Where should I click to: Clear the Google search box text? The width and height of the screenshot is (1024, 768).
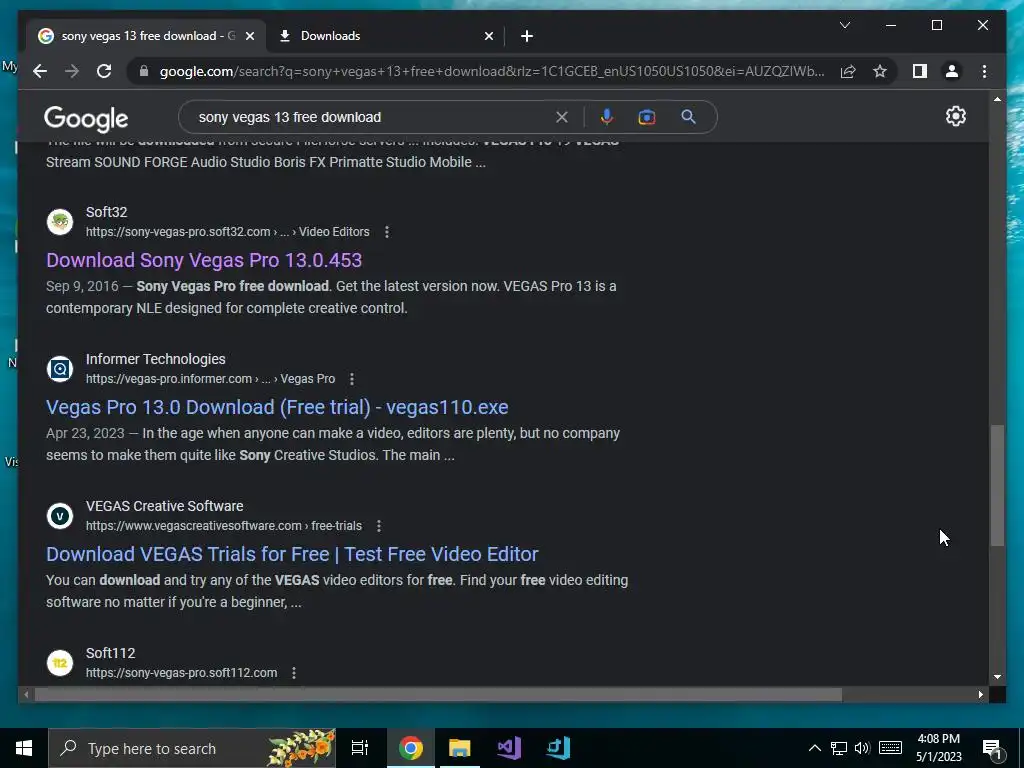pyautogui.click(x=562, y=117)
